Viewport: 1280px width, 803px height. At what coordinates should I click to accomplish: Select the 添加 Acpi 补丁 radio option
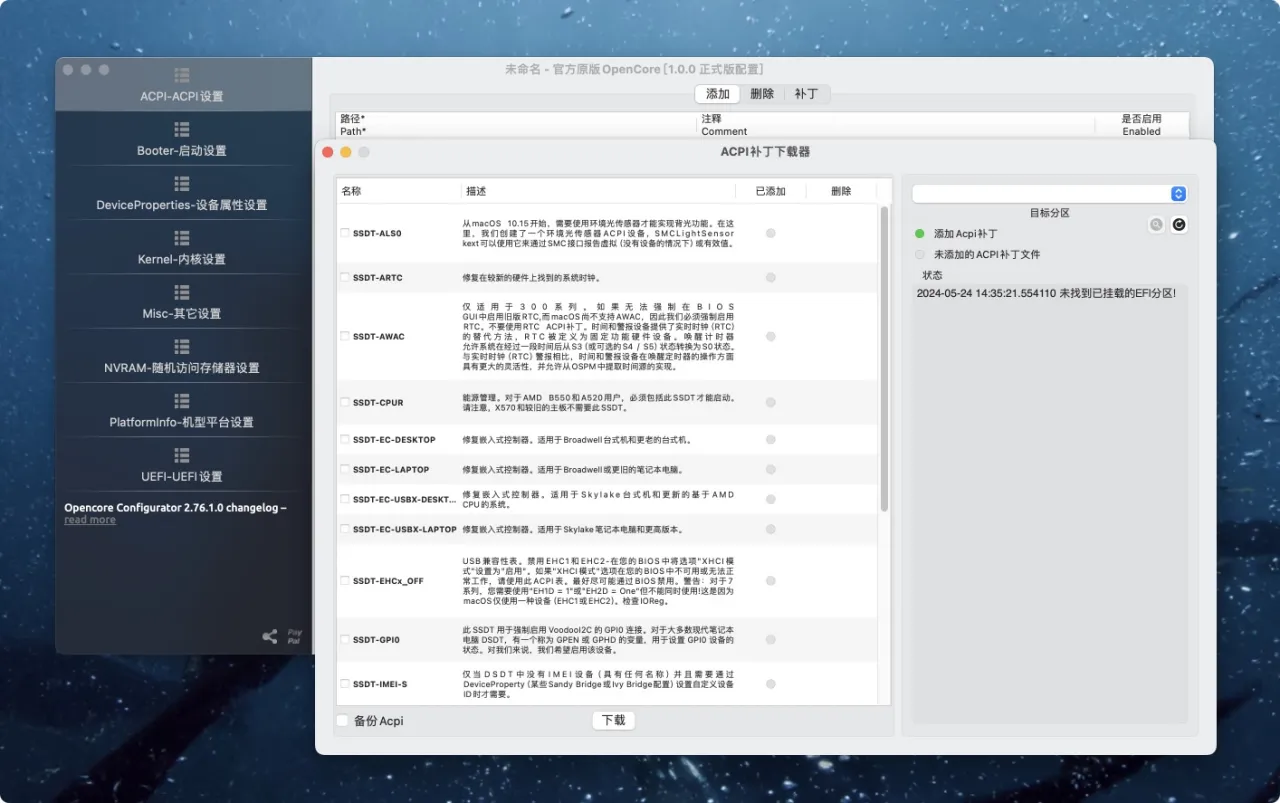[920, 233]
